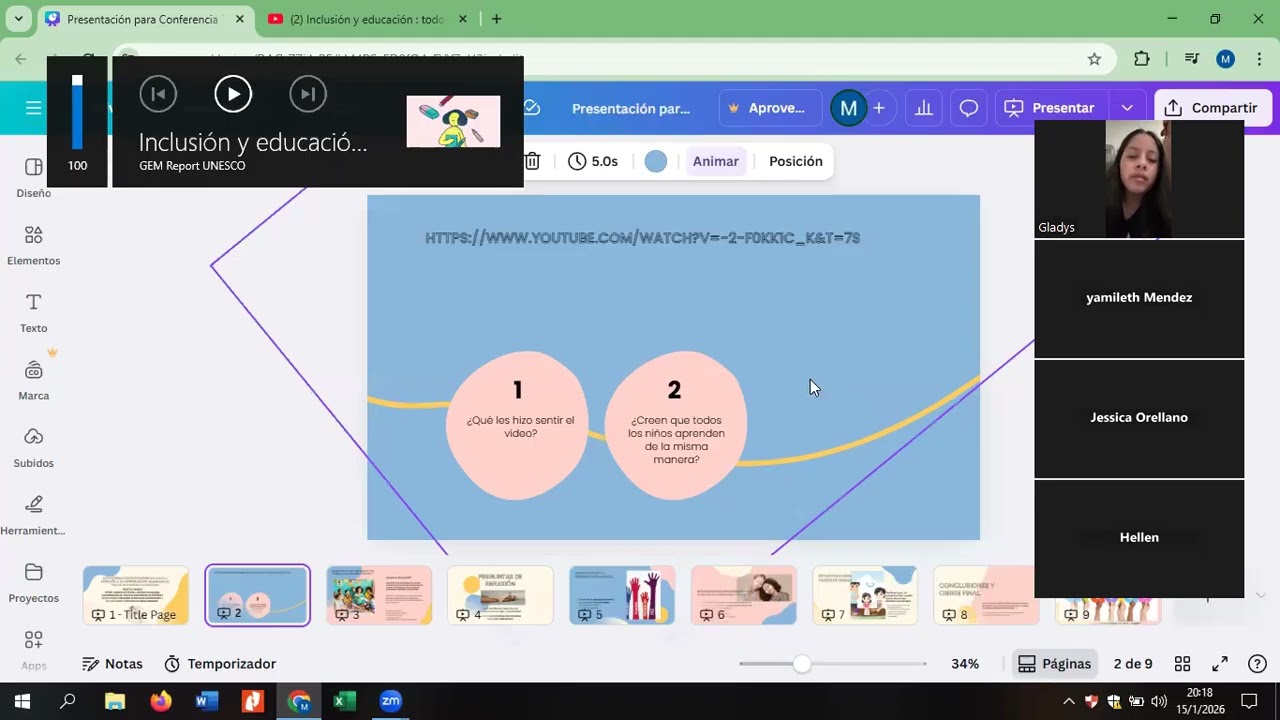Select the Texto tool in sidebar
Screen dimensions: 1280x720
pyautogui.click(x=33, y=312)
